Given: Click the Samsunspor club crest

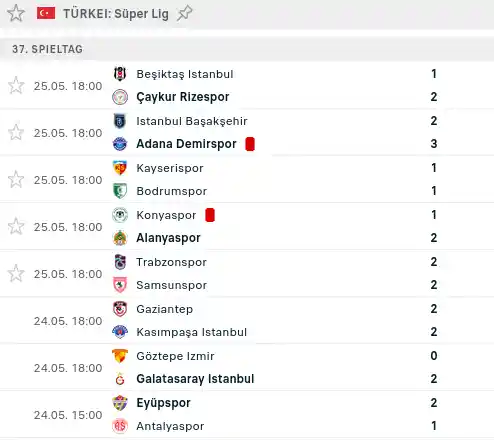Looking at the screenshot, I should point(120,285).
